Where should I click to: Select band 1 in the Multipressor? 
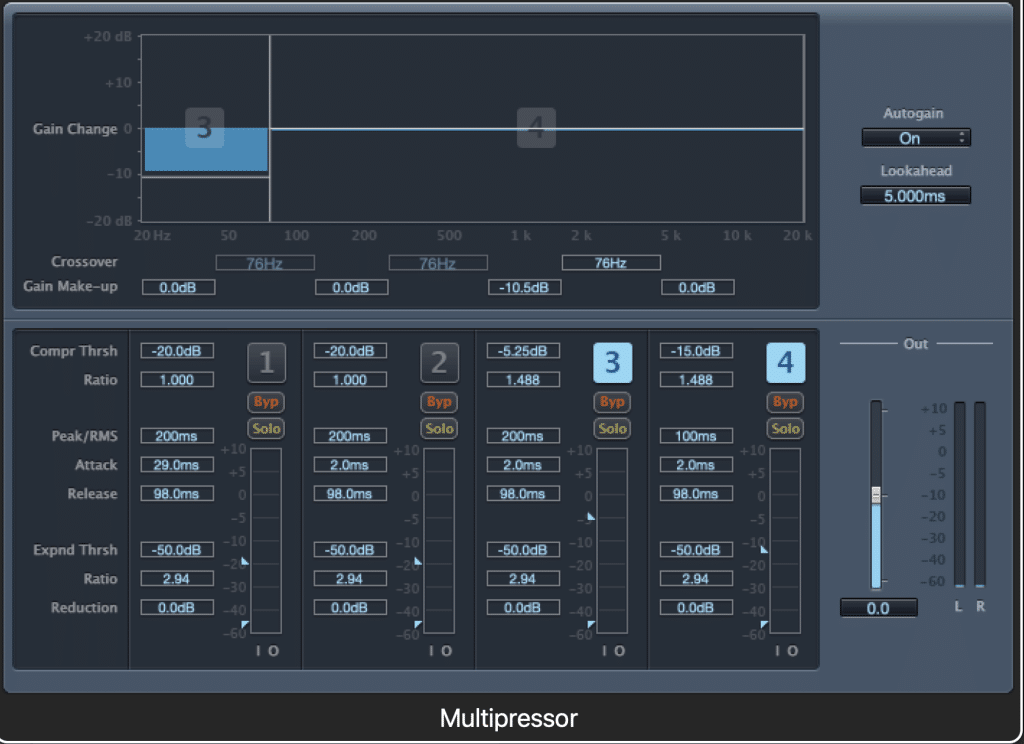pyautogui.click(x=265, y=362)
